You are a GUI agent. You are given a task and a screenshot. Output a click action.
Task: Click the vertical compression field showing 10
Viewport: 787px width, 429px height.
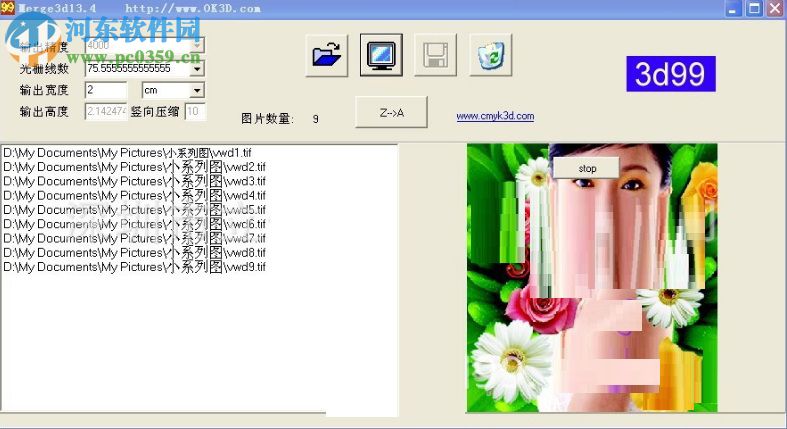pyautogui.click(x=195, y=111)
